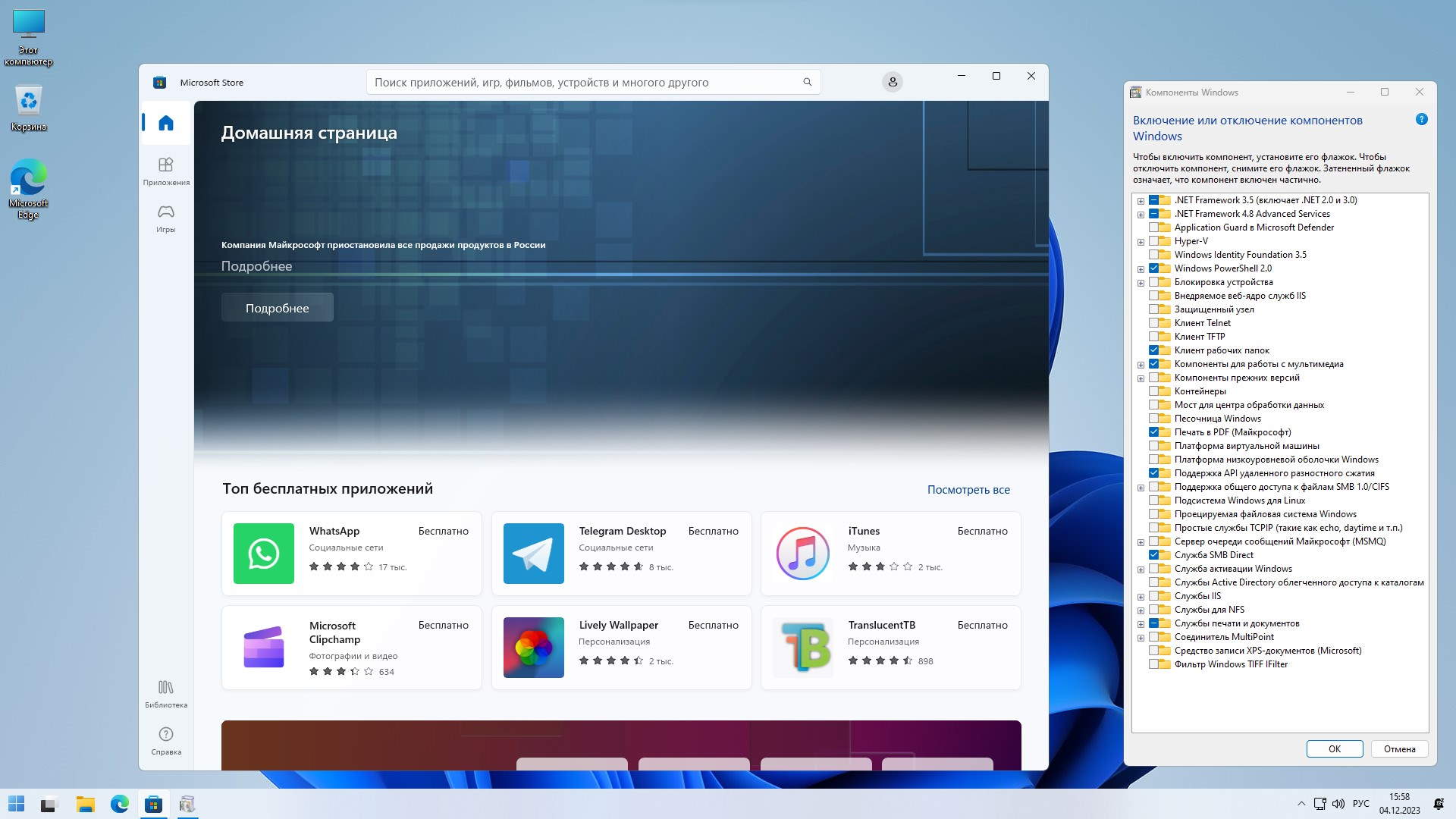The image size is (1456, 819).
Task: Enable the Hyper-V checkbox
Action: coord(1153,241)
